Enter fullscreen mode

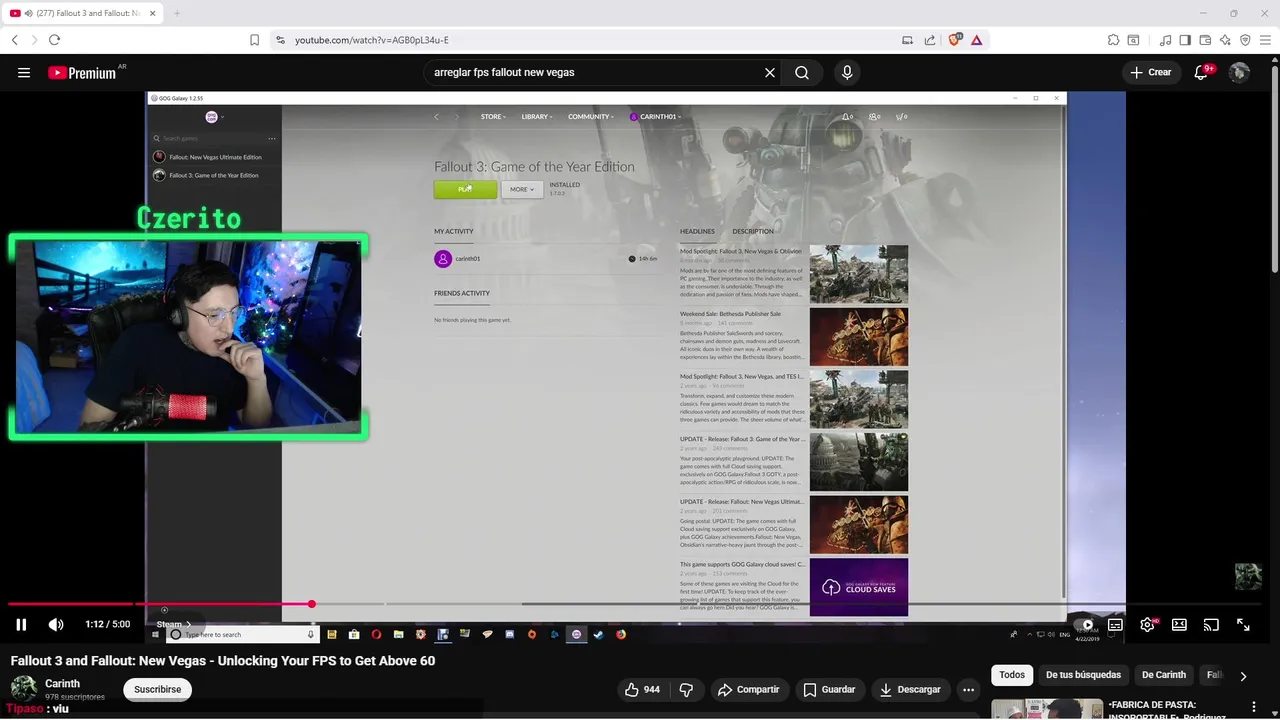[1243, 625]
